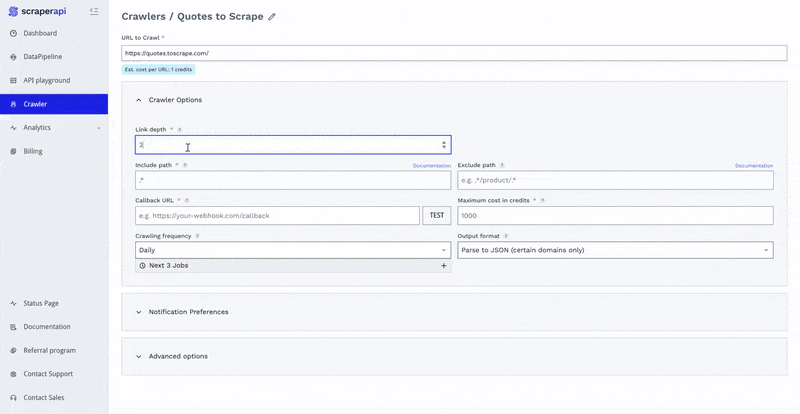
Task: Open the Crawling frequency dropdown
Action: [293, 250]
